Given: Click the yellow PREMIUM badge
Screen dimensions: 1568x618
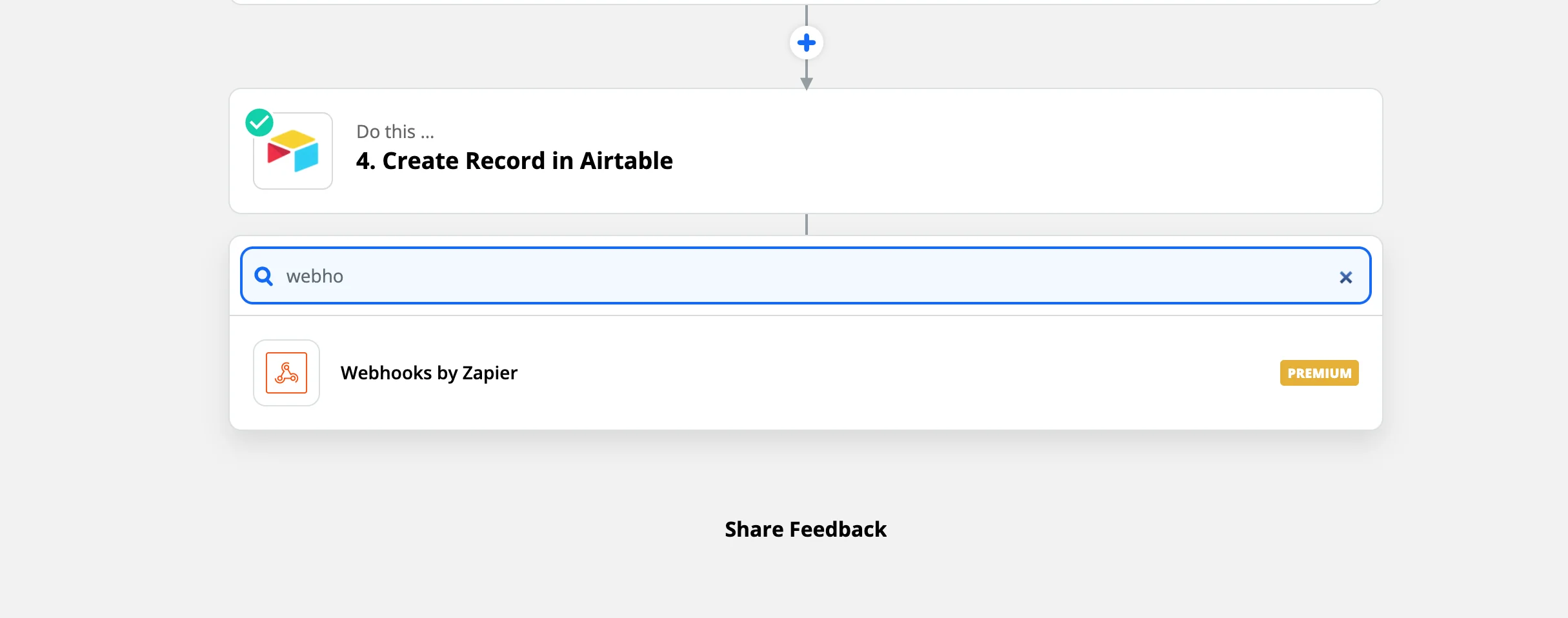Looking at the screenshot, I should tap(1319, 373).
